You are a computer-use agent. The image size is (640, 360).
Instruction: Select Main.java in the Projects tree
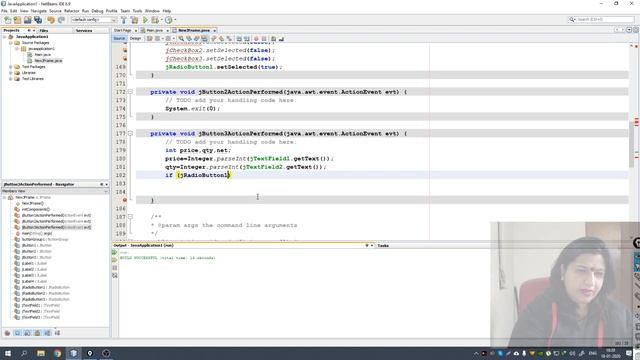(42, 55)
